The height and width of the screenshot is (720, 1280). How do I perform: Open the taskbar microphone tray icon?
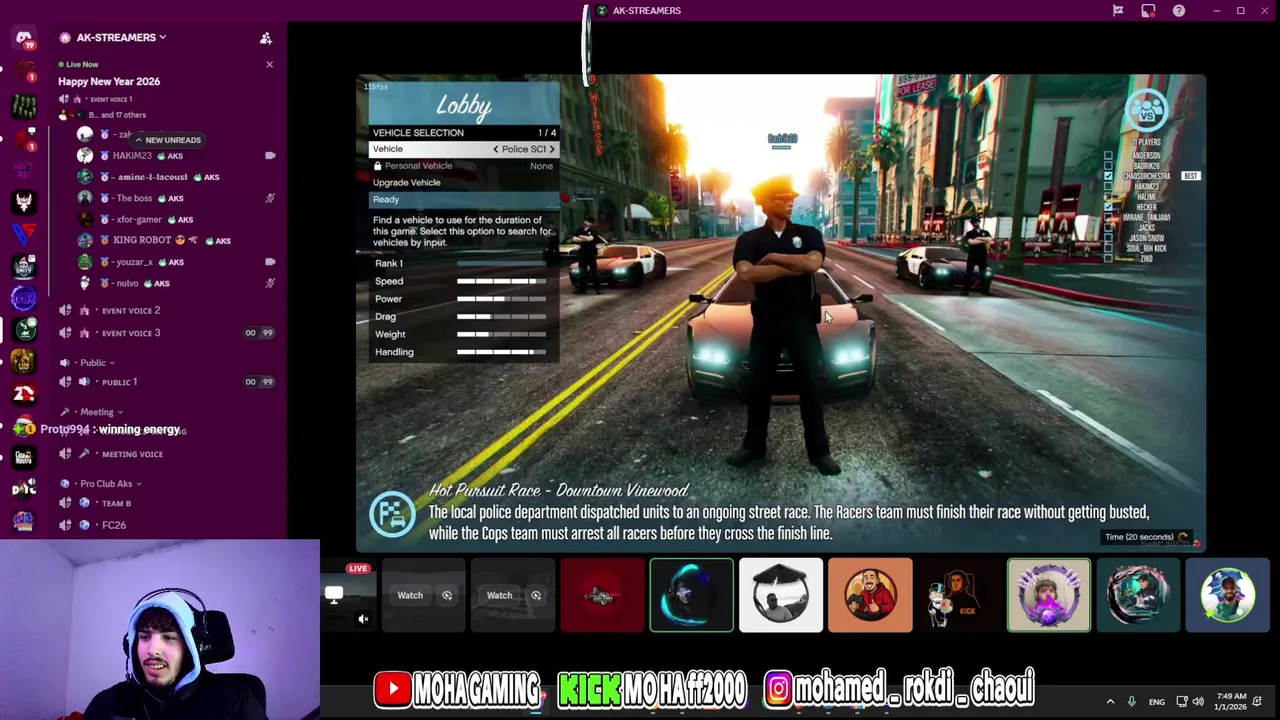click(x=1131, y=702)
